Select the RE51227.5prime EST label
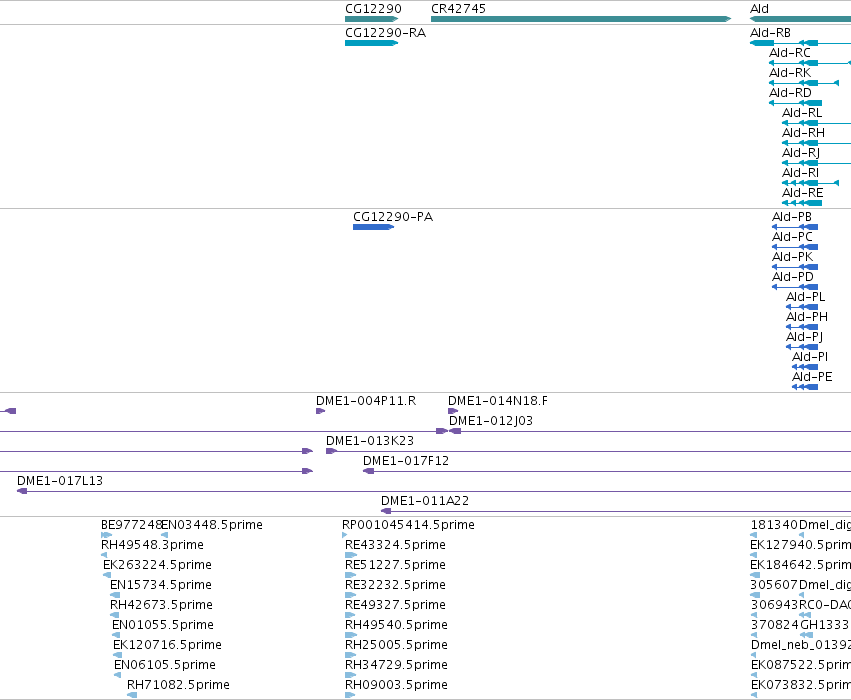The image size is (851, 700). click(x=395, y=565)
